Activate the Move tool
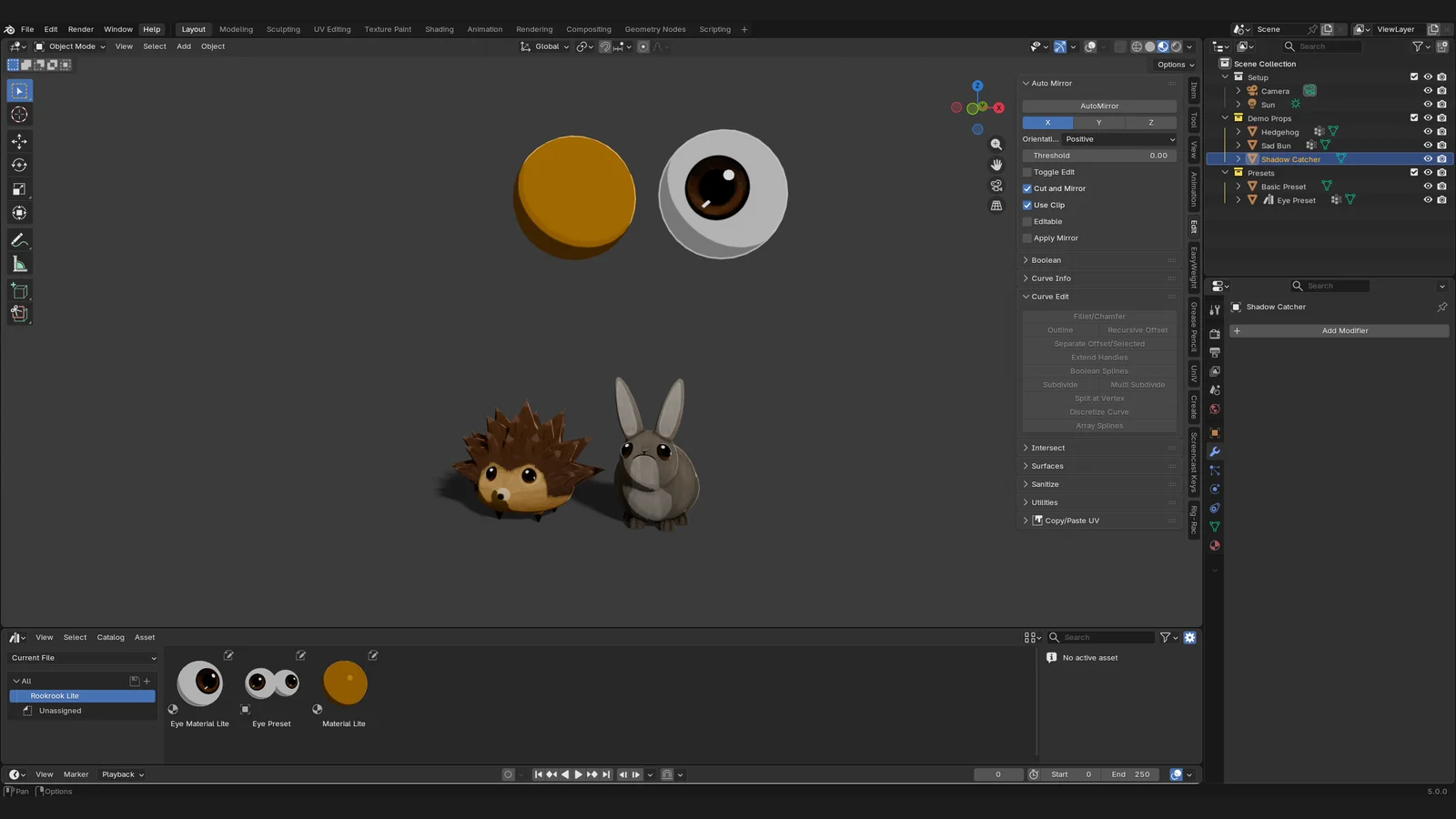The height and width of the screenshot is (819, 1456). pyautogui.click(x=19, y=141)
